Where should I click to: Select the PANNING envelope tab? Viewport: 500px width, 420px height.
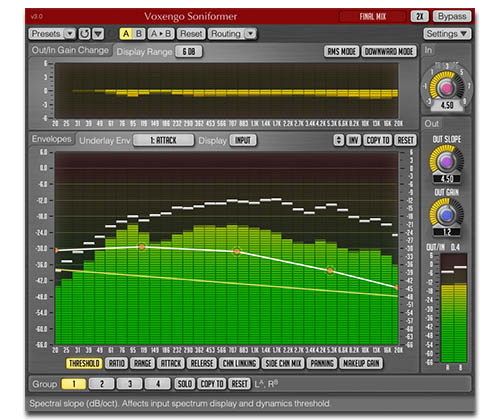322,363
